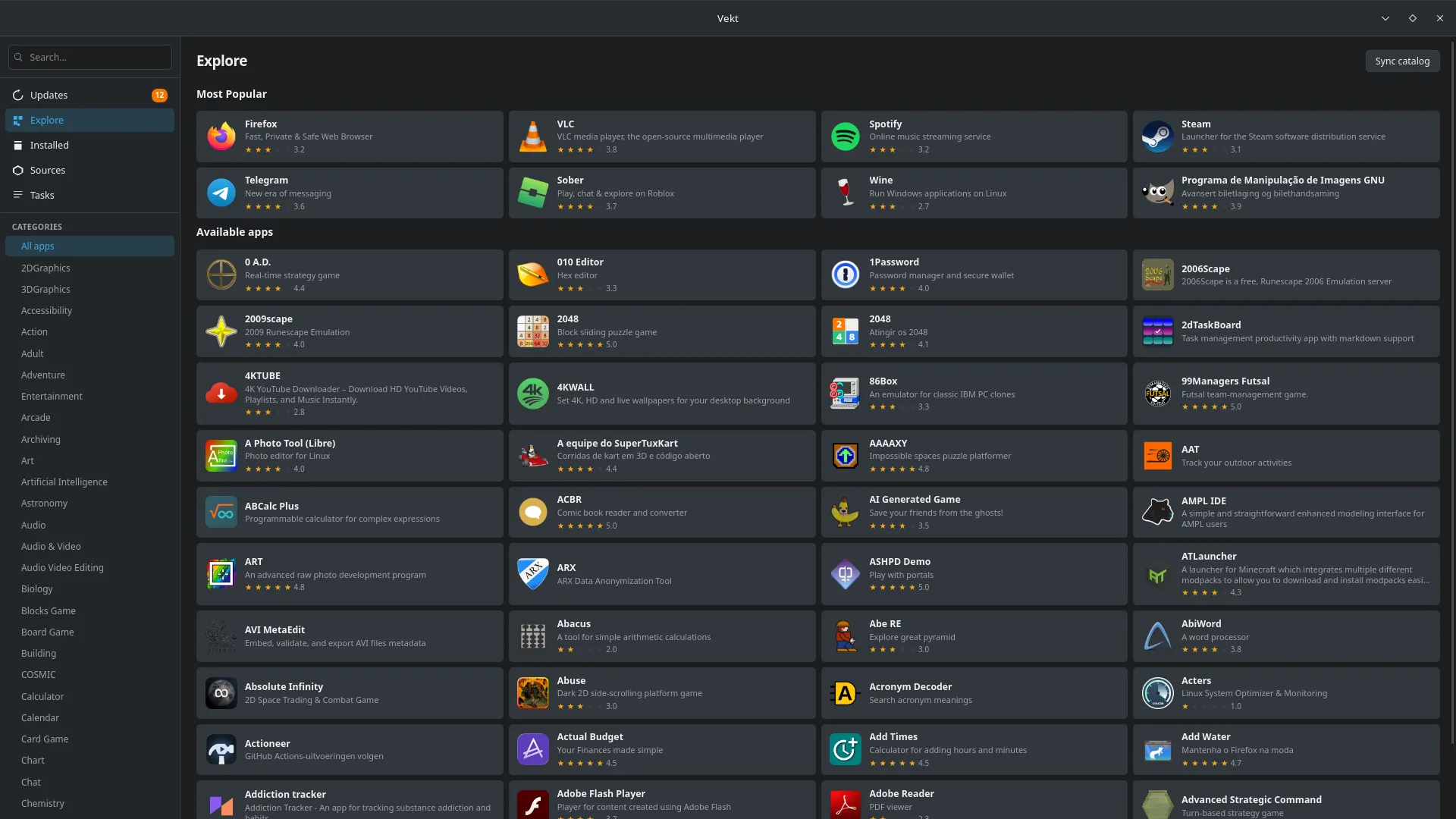Open the GNU image program mascot icon
The height and width of the screenshot is (819, 1456).
pyautogui.click(x=1157, y=193)
